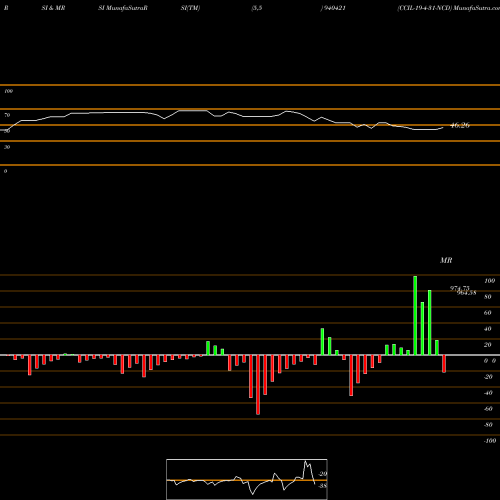500x500 pixels.
Task: Click the 'SI(TM)' header label
Action: point(190,8)
